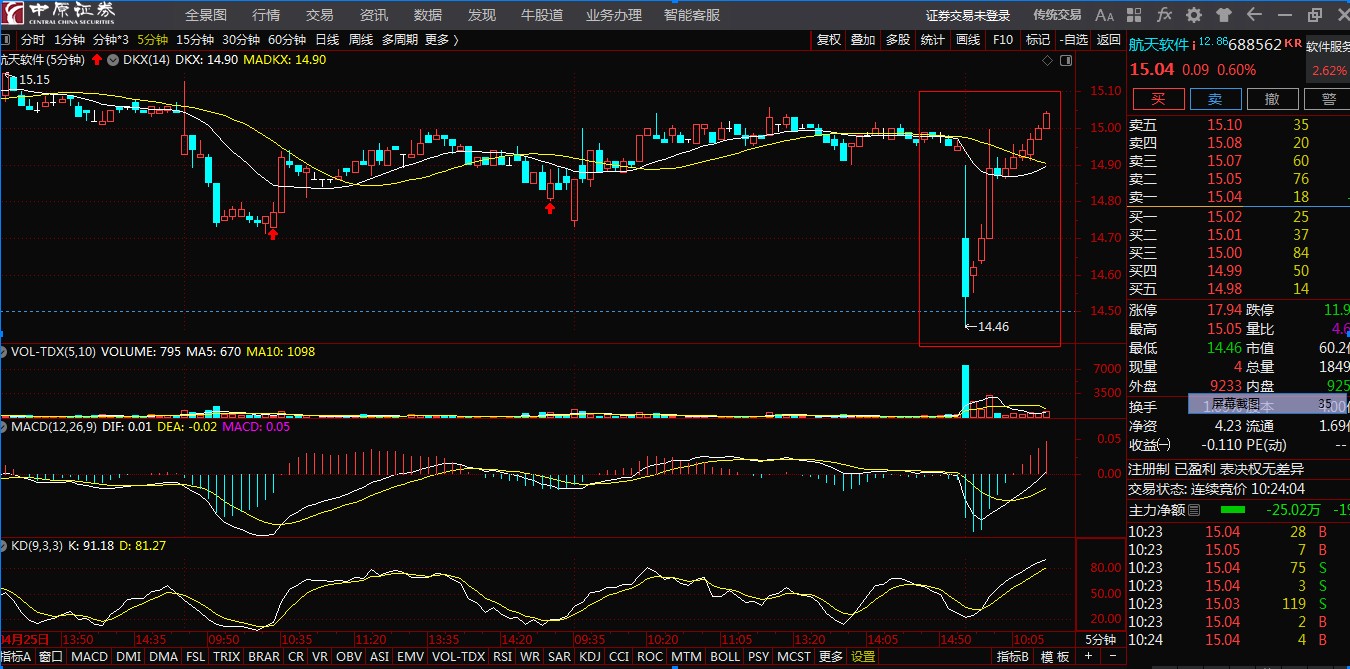Open the settings gear icon

pos(1194,15)
